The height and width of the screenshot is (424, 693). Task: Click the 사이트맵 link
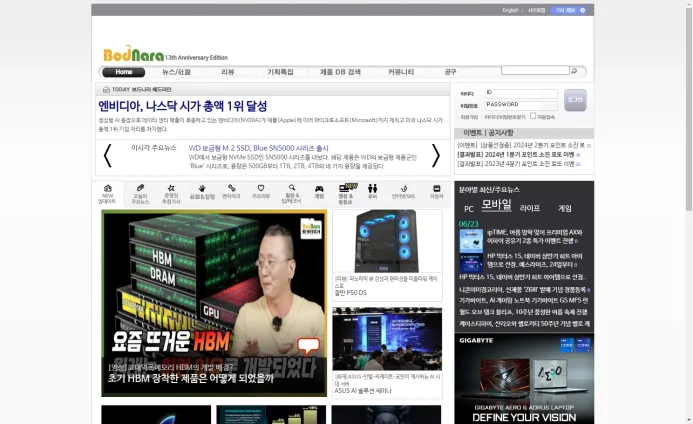pos(537,10)
